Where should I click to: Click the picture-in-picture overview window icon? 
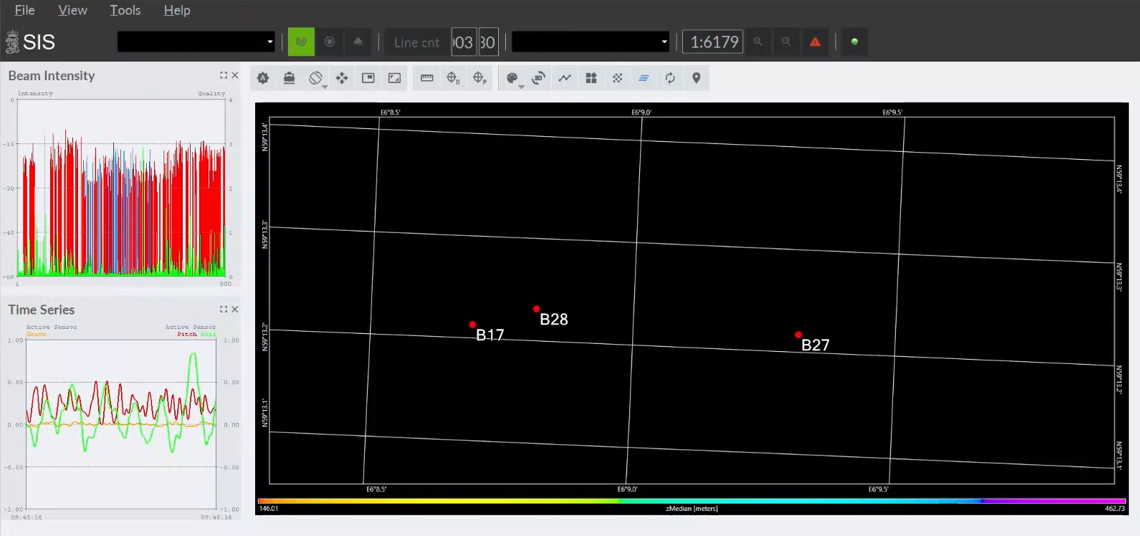click(368, 78)
